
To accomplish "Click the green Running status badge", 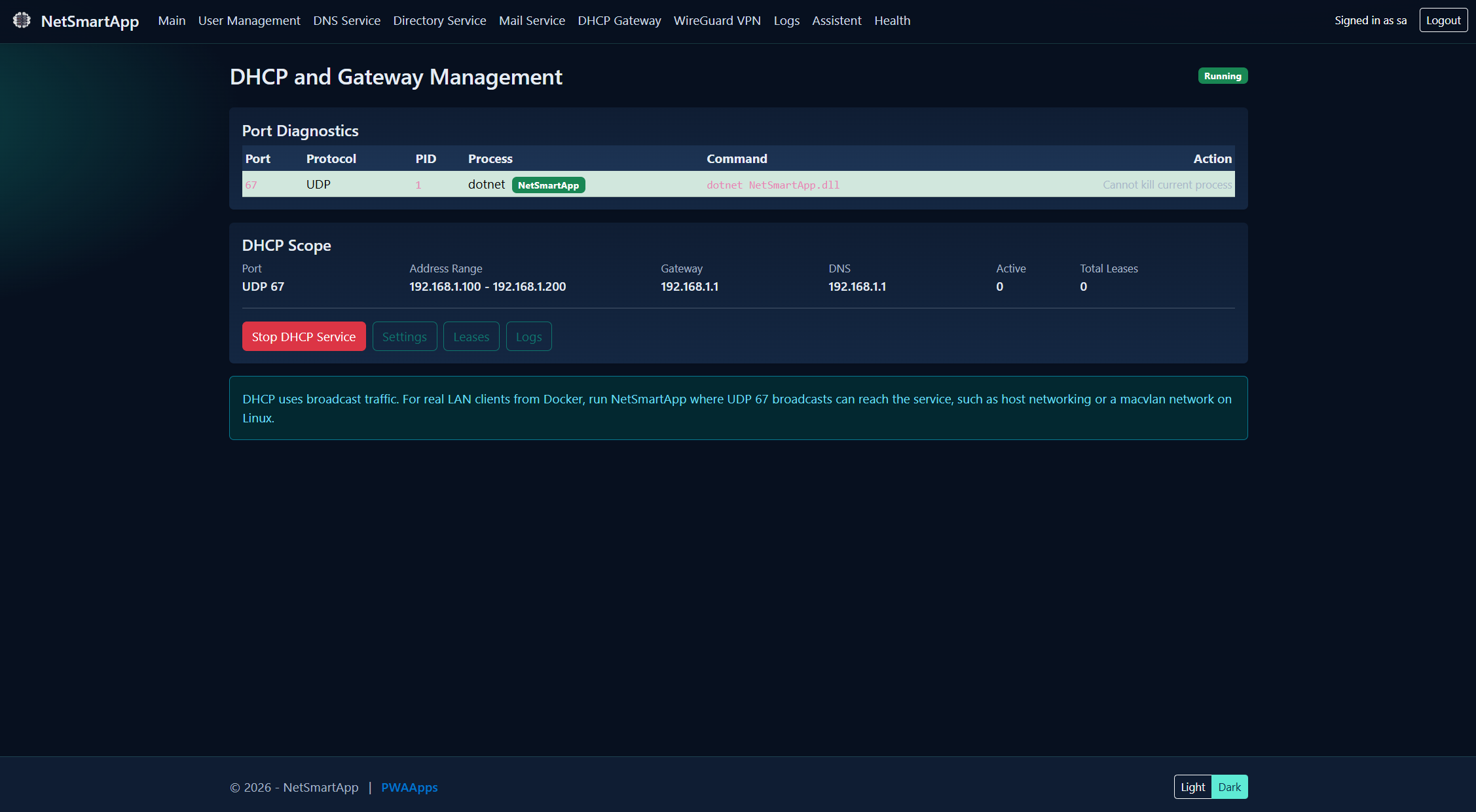I will 1223,76.
